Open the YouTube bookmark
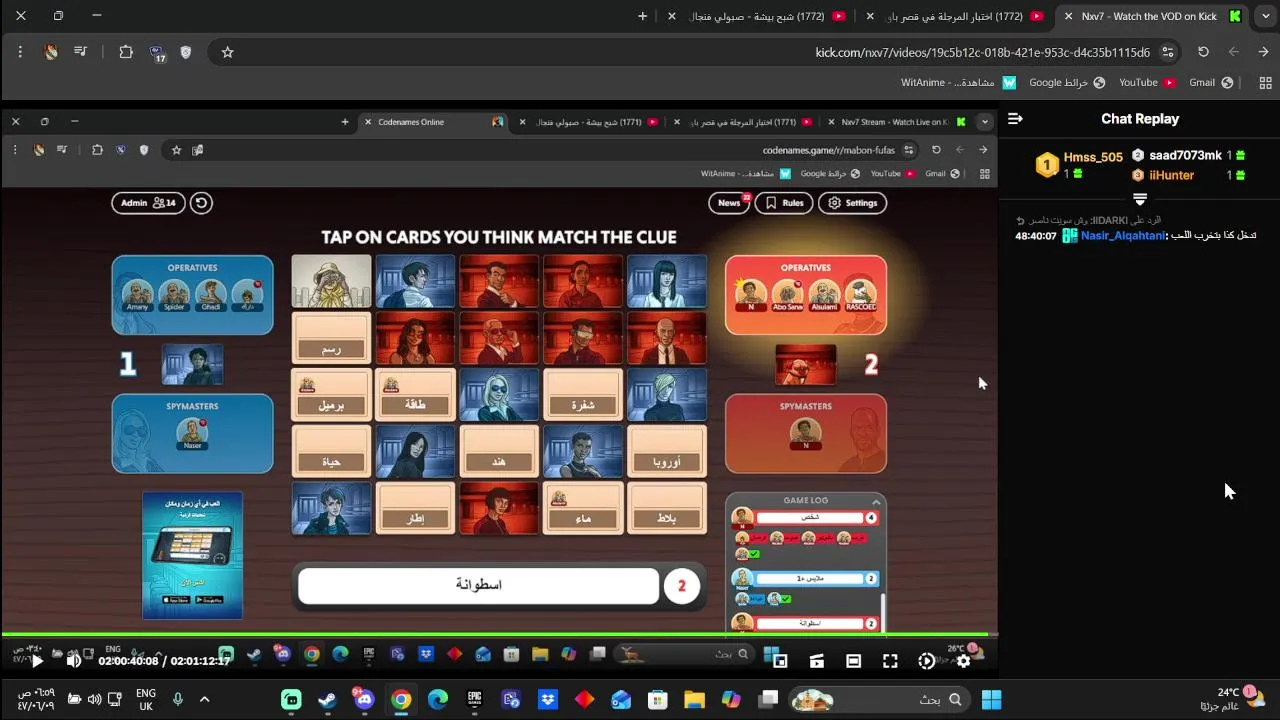 (x=1146, y=83)
